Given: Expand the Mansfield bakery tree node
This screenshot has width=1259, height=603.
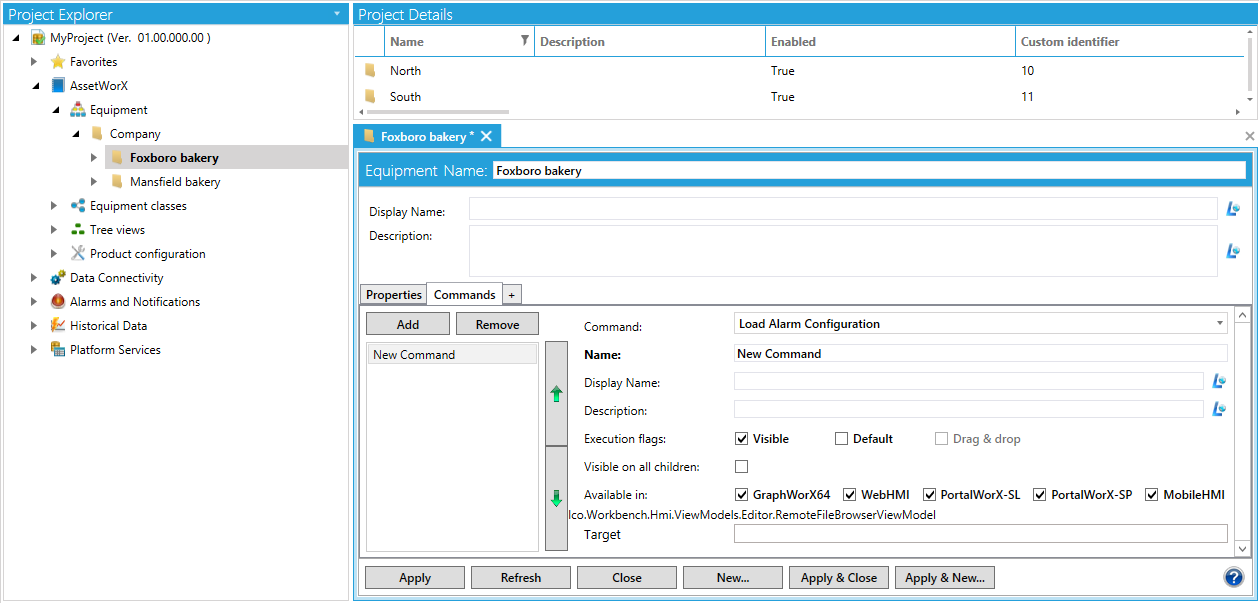Looking at the screenshot, I should [x=94, y=182].
